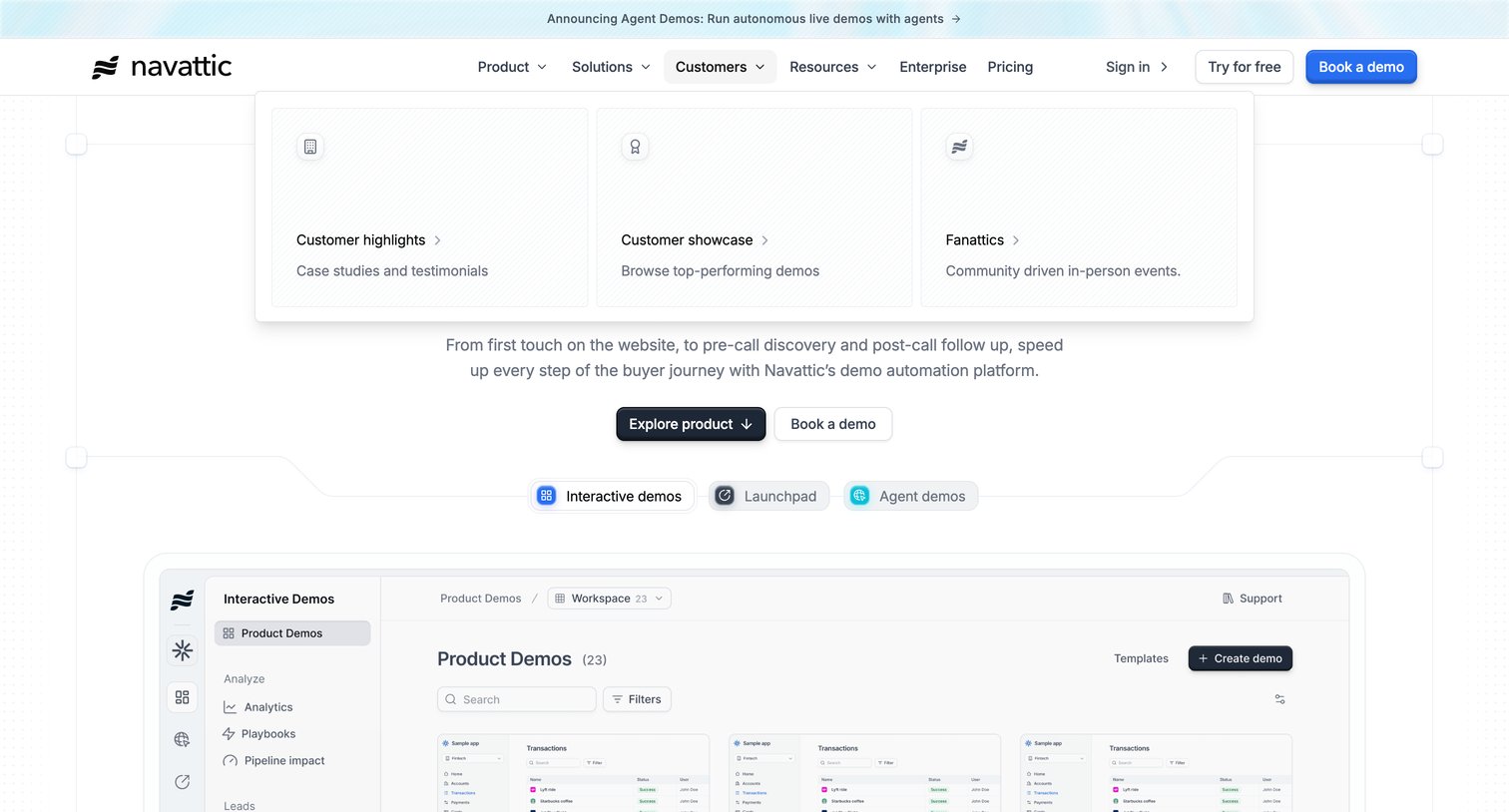The width and height of the screenshot is (1509, 812).
Task: Click the Agent demos globe icon
Action: pyautogui.click(x=859, y=496)
